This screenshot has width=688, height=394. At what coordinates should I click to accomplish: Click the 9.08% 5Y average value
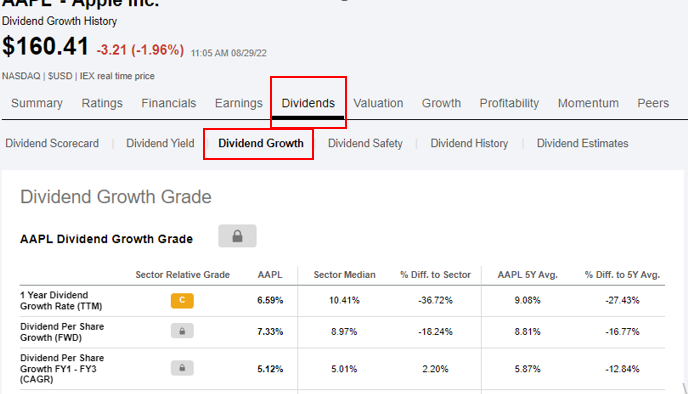point(527,301)
